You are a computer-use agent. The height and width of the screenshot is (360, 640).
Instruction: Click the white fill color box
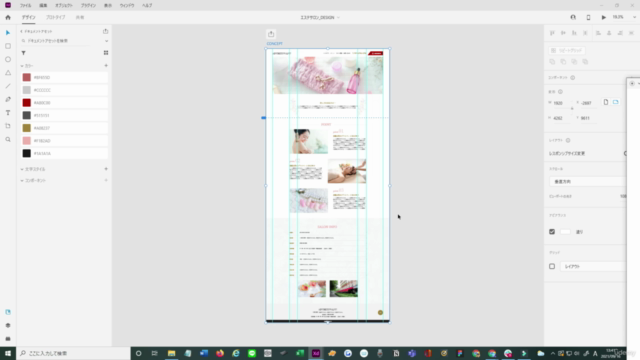point(565,232)
